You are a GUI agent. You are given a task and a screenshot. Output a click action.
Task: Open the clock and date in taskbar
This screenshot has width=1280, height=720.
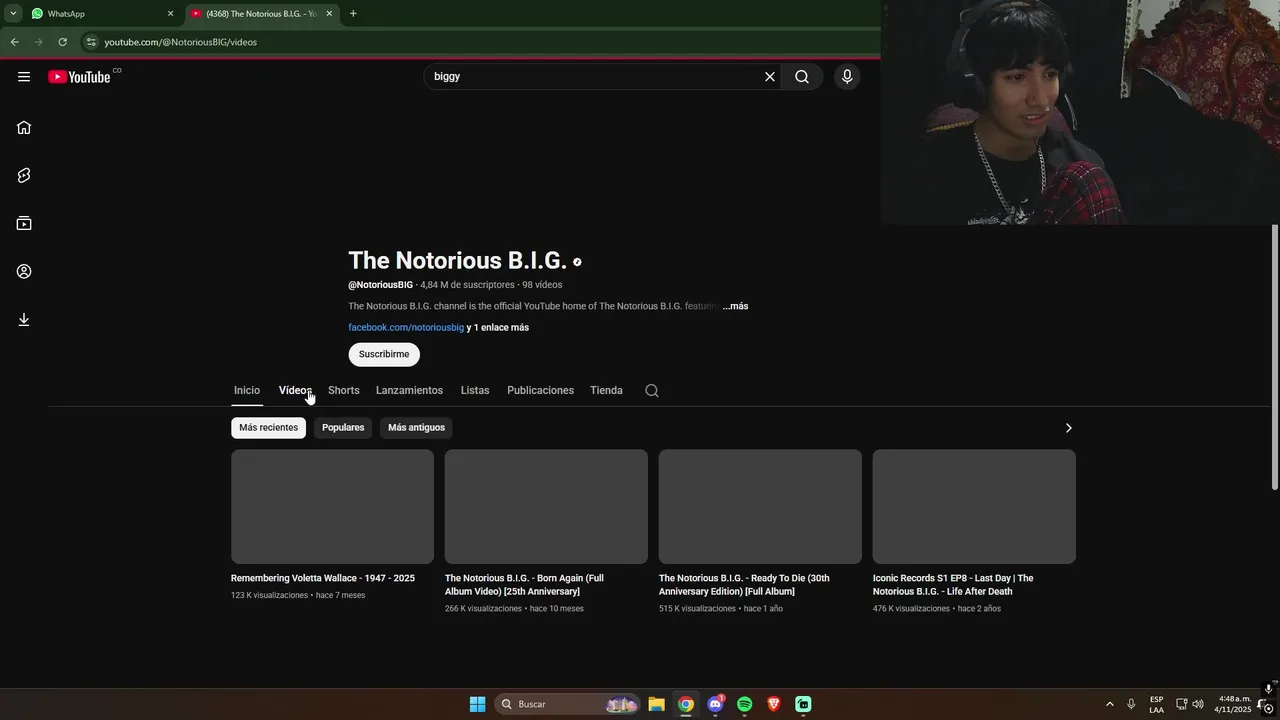tap(1234, 704)
